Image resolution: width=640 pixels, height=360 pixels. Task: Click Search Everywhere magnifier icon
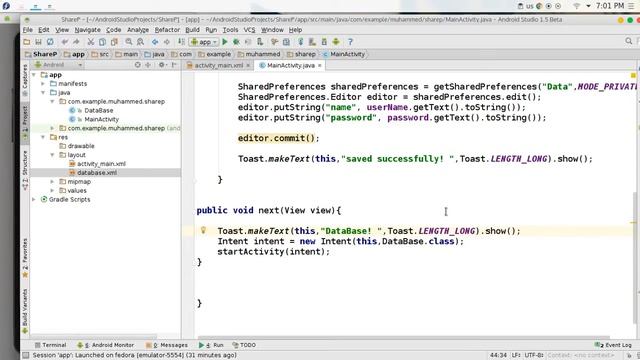click(x=629, y=41)
